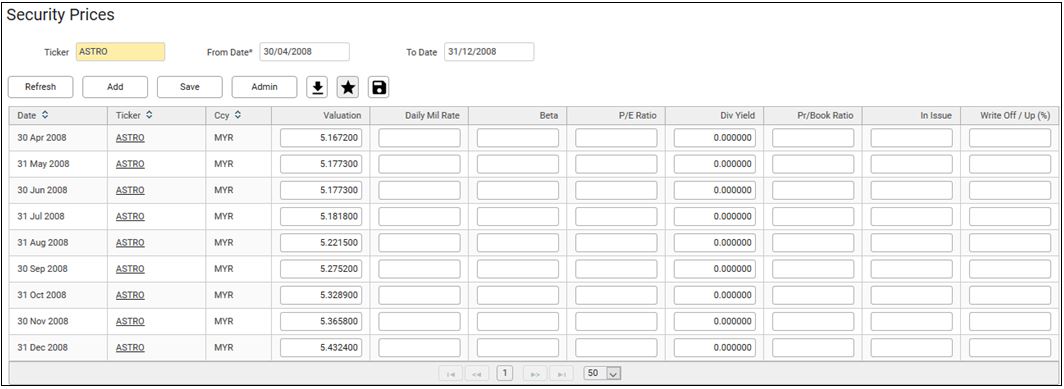This screenshot has width=1064, height=389.
Task: Click the Ticker field containing ASTRO
Action: (120, 52)
